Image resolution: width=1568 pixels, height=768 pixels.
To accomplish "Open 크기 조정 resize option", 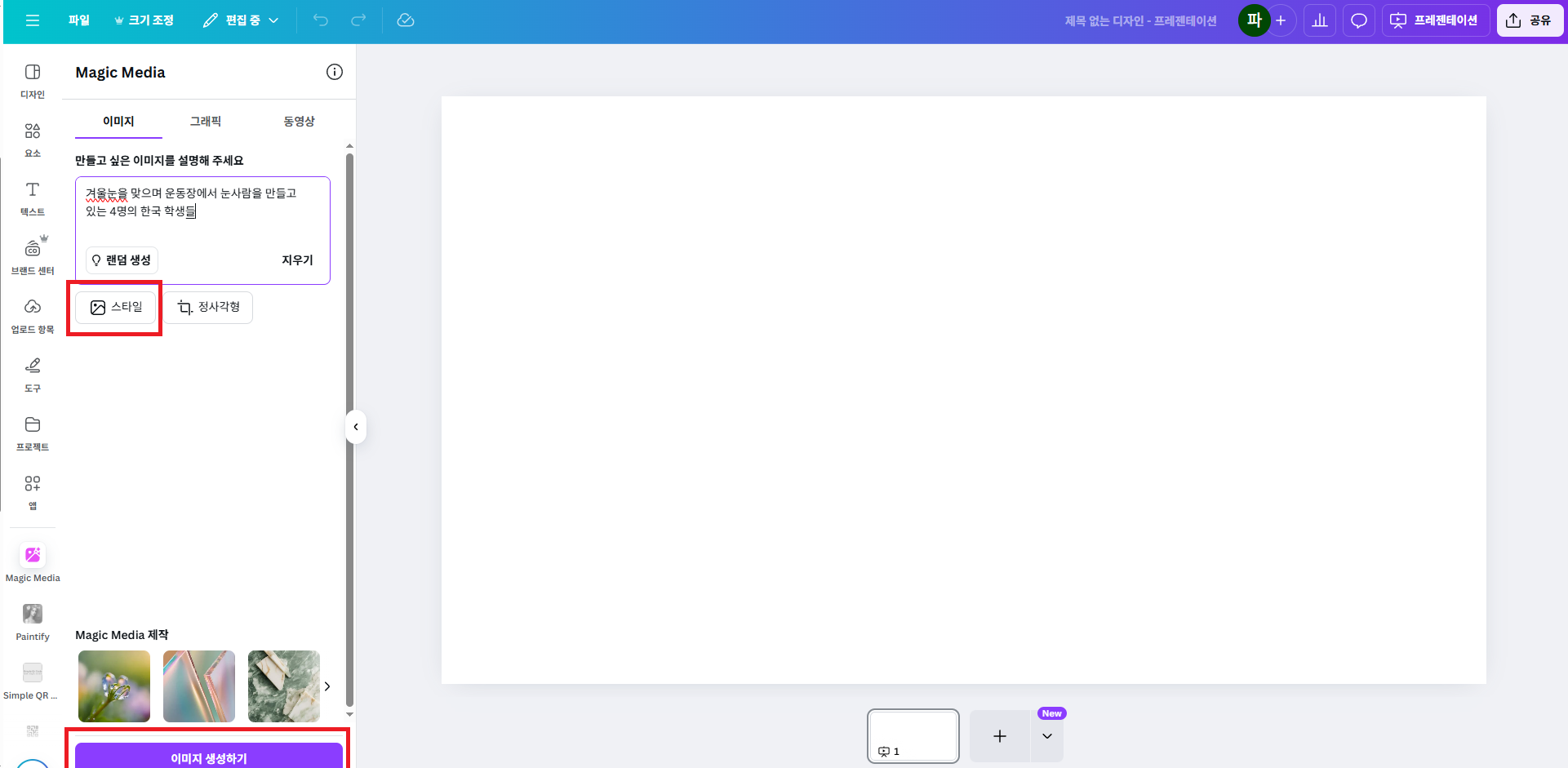I will click(x=144, y=20).
